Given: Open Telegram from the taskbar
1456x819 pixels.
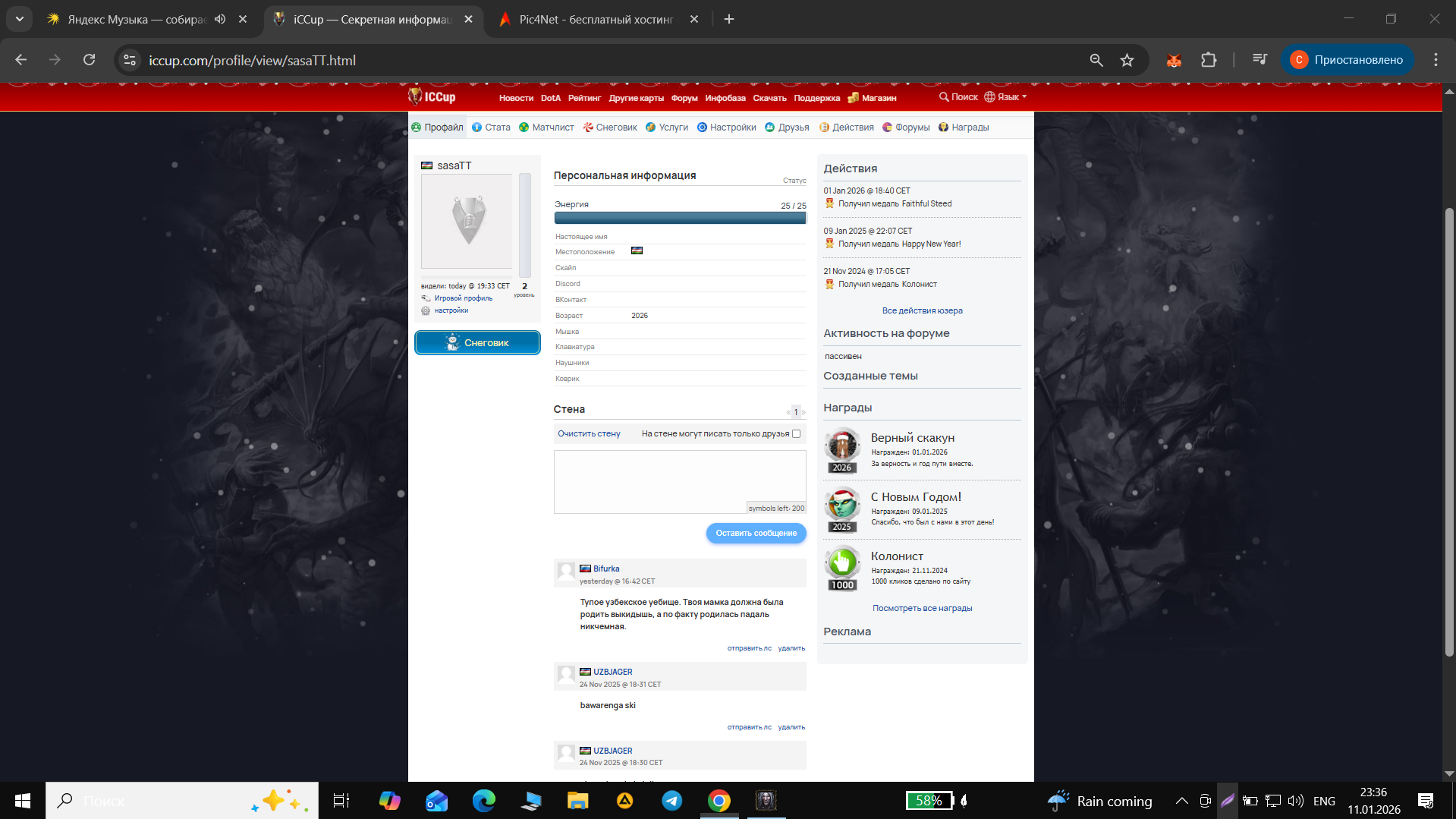Looking at the screenshot, I should [671, 801].
